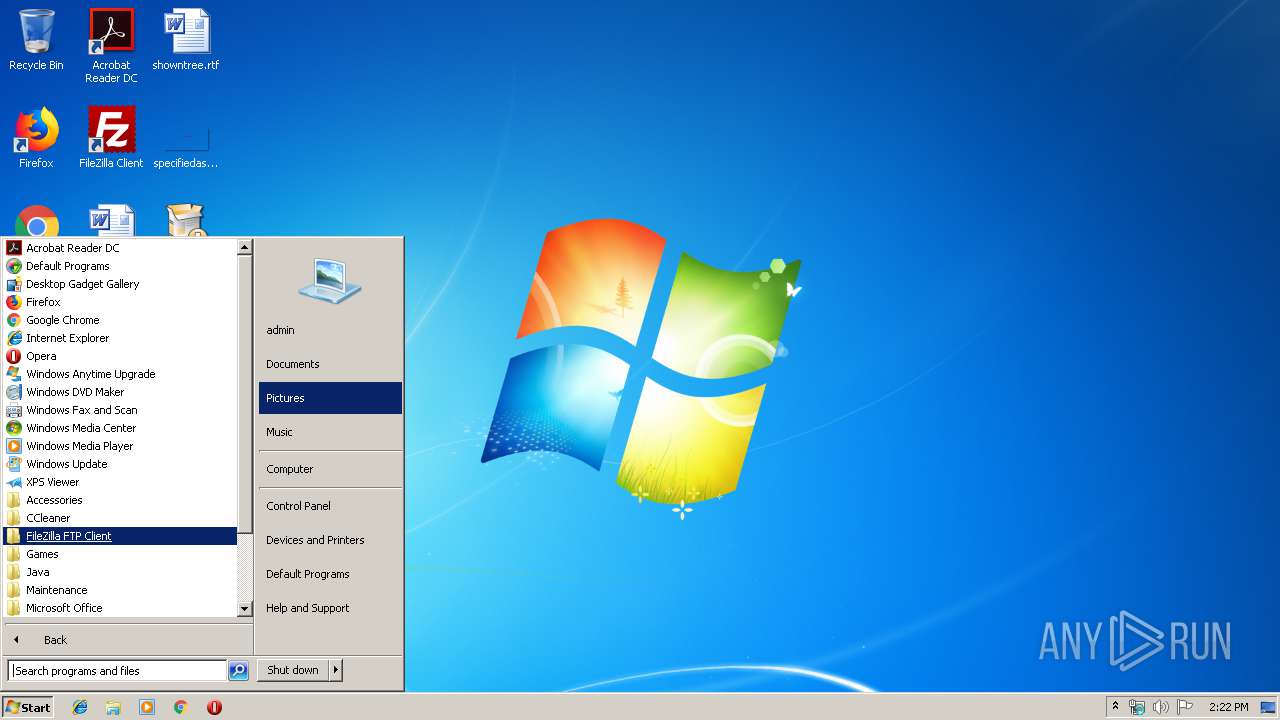Image resolution: width=1280 pixels, height=720 pixels.
Task: Click the 2:22 PM taskbar clock
Action: [1228, 707]
